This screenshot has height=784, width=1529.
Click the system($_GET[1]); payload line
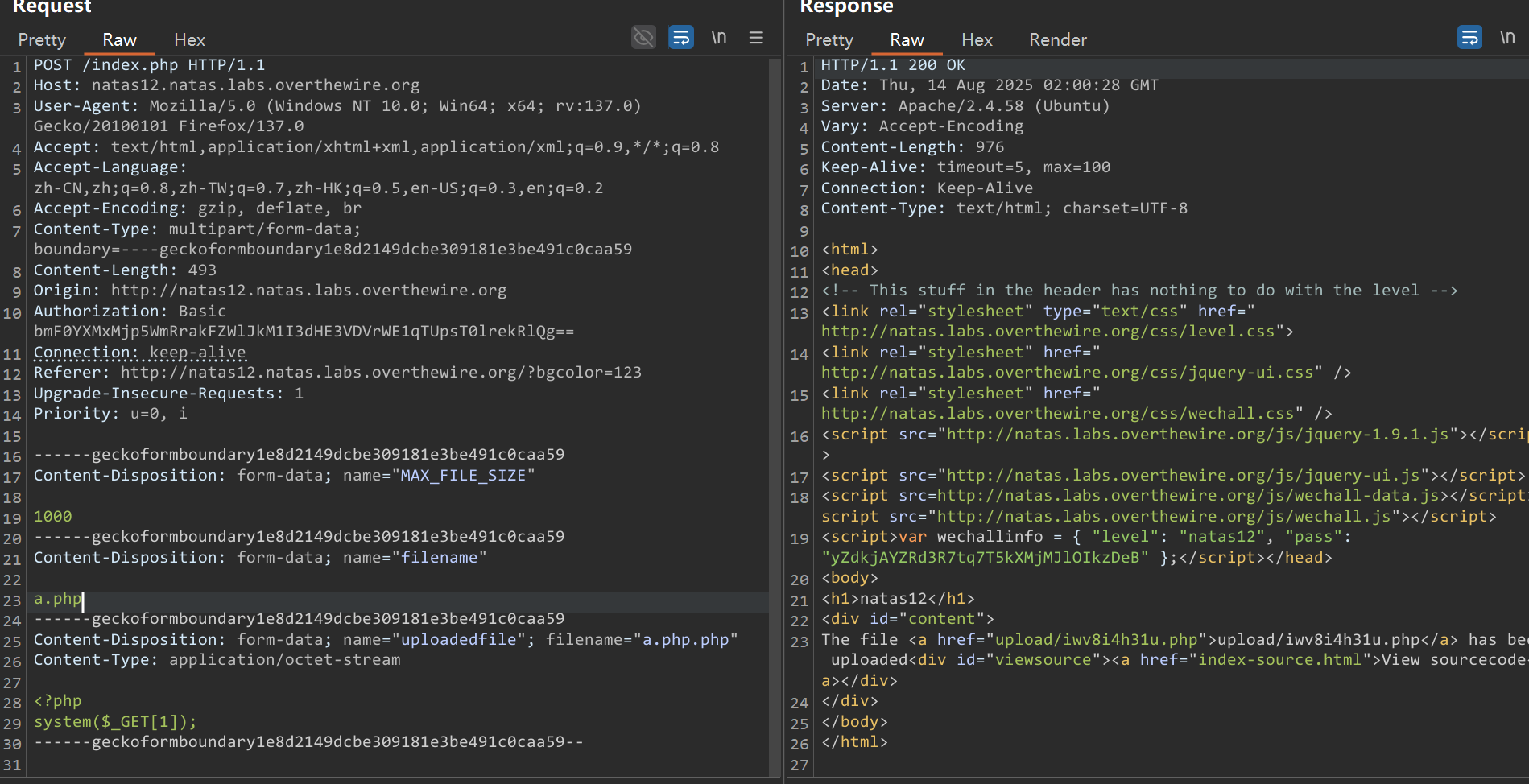click(115, 721)
